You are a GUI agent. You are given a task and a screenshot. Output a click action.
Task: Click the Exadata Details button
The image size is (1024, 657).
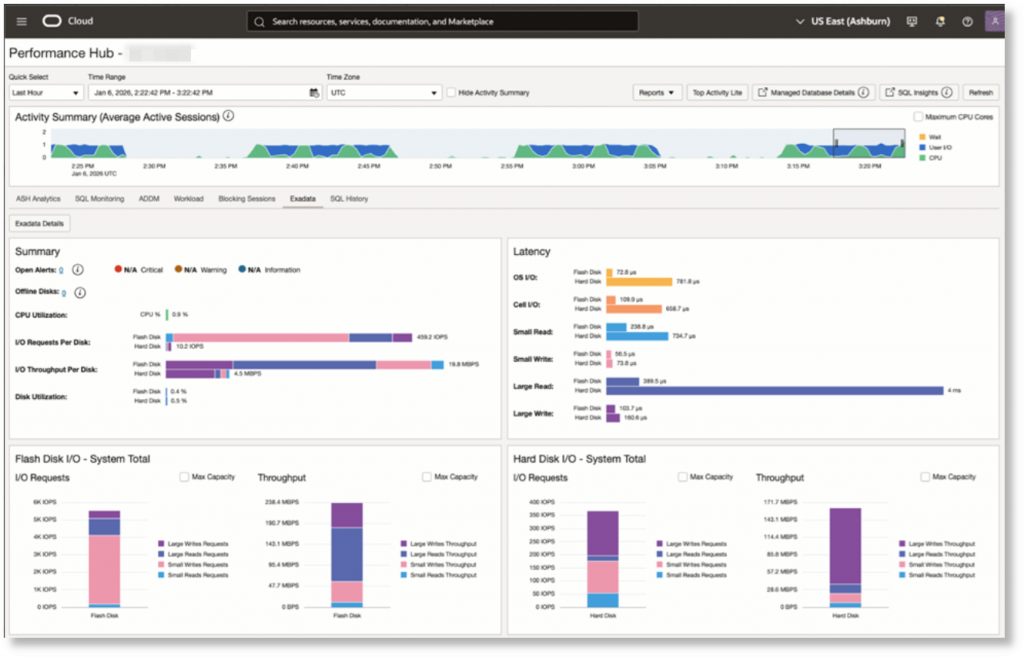39,223
